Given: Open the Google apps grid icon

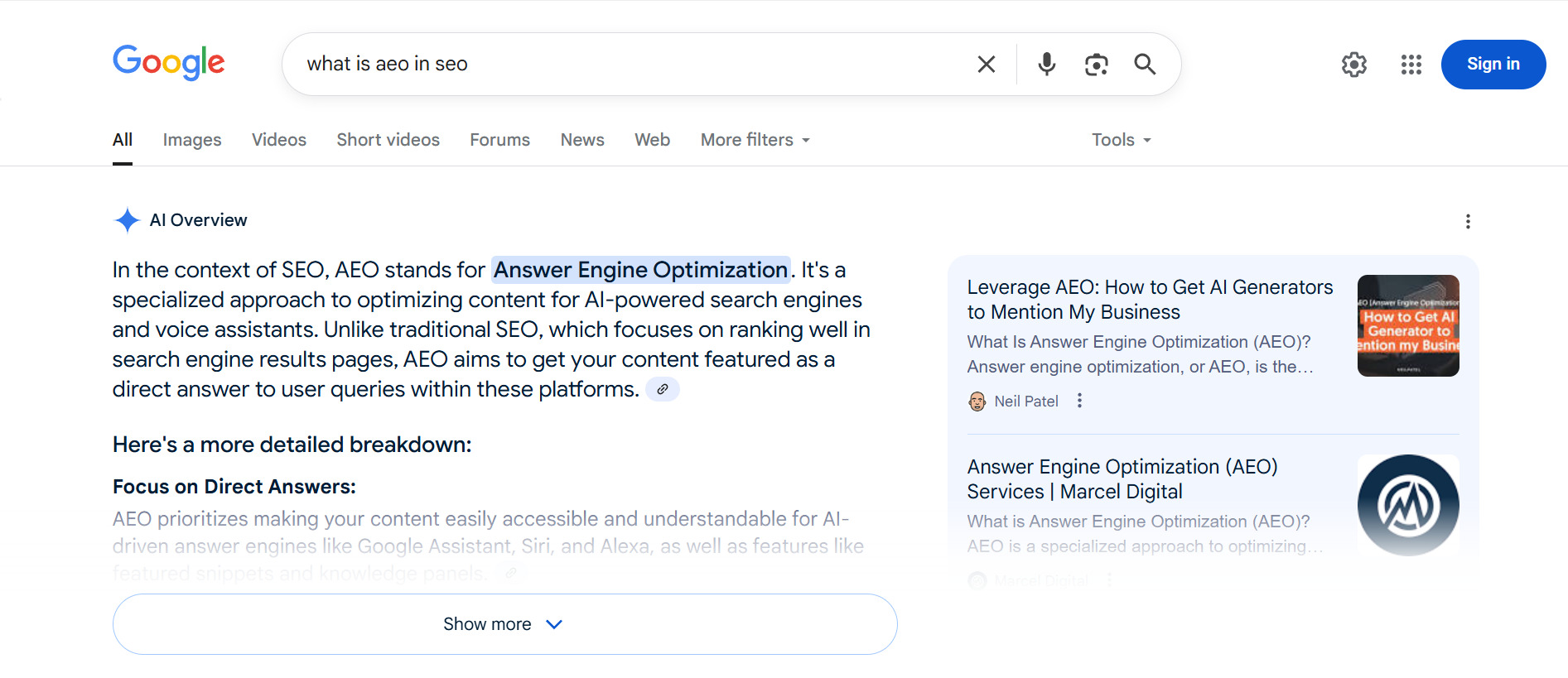Looking at the screenshot, I should point(1411,65).
